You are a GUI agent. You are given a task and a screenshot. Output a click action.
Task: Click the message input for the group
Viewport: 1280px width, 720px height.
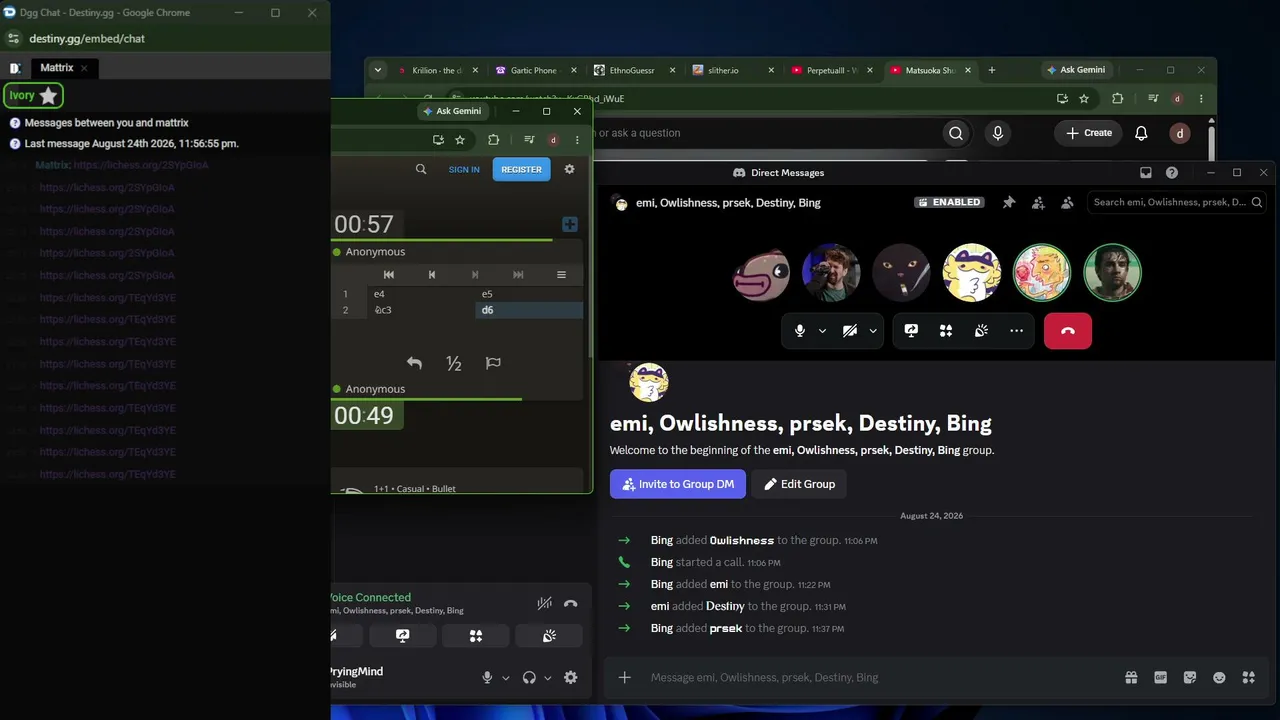[880, 677]
